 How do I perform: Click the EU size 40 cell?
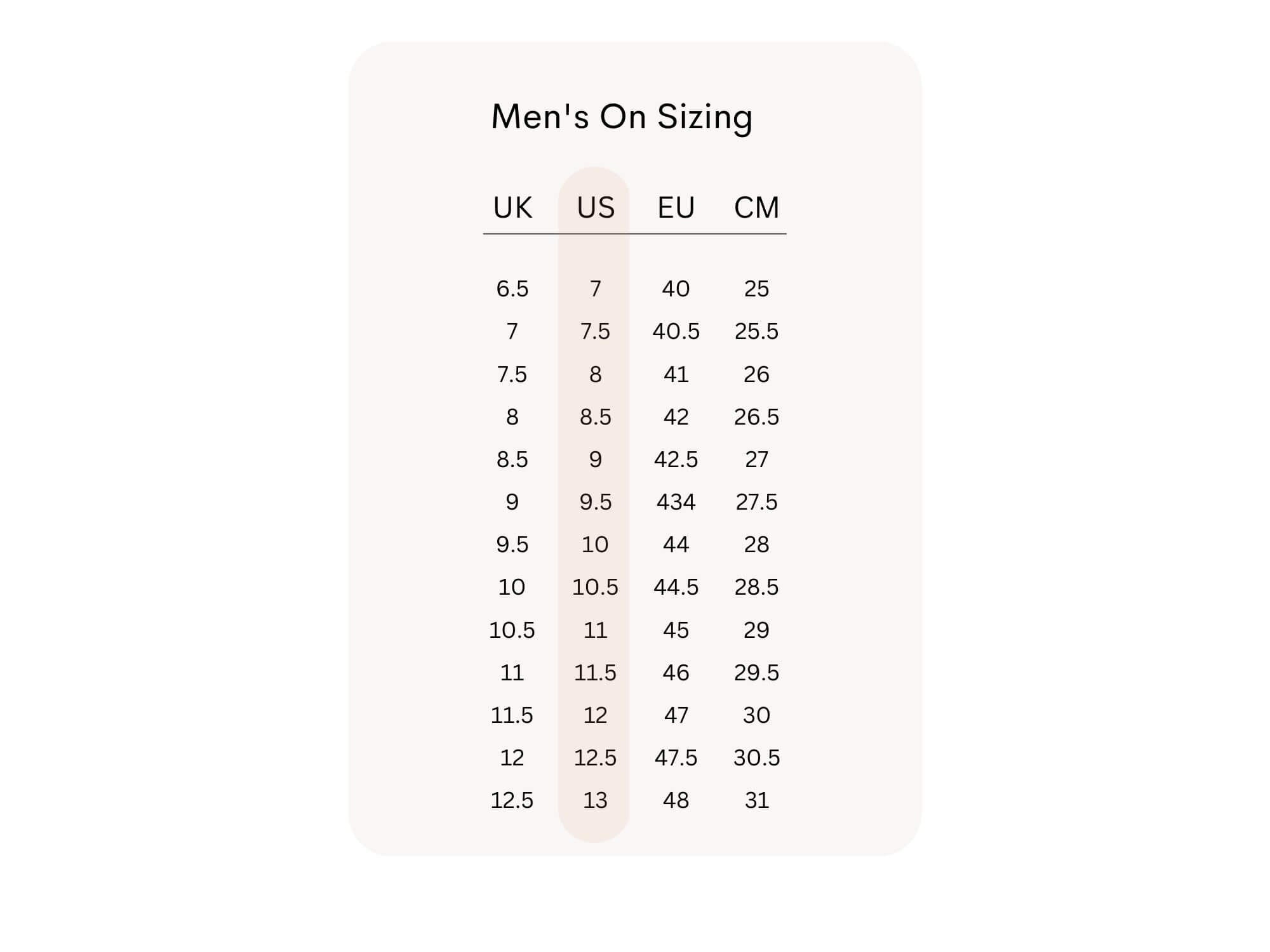click(x=676, y=289)
